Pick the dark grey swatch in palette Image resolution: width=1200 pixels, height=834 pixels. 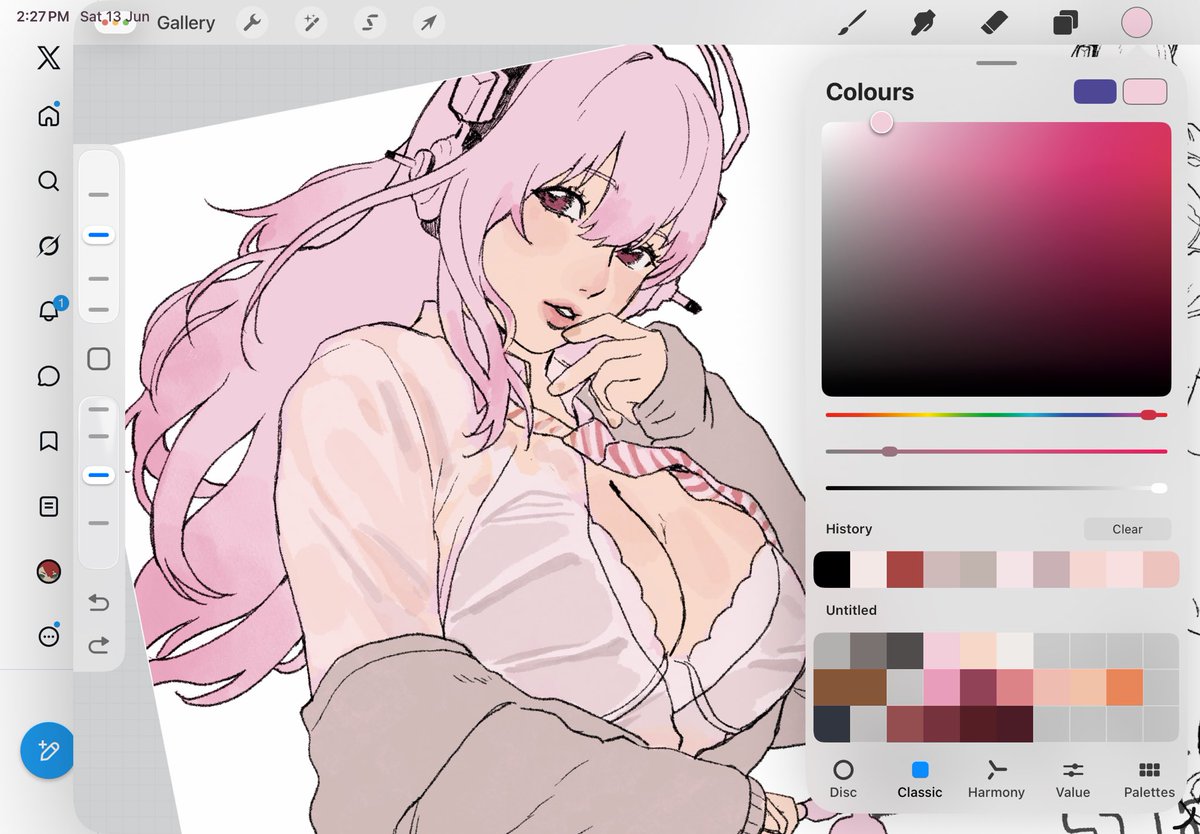pyautogui.click(x=905, y=651)
